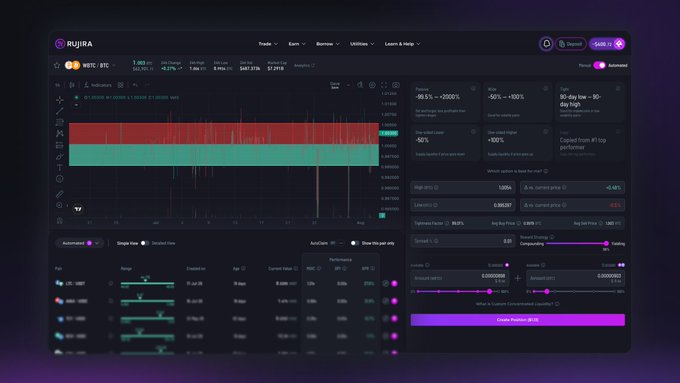Undo last chart action

(x=135, y=85)
